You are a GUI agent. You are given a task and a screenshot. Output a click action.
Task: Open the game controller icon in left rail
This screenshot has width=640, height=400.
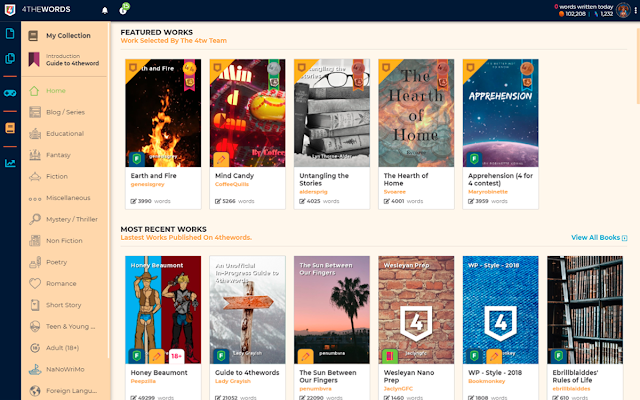[10, 93]
